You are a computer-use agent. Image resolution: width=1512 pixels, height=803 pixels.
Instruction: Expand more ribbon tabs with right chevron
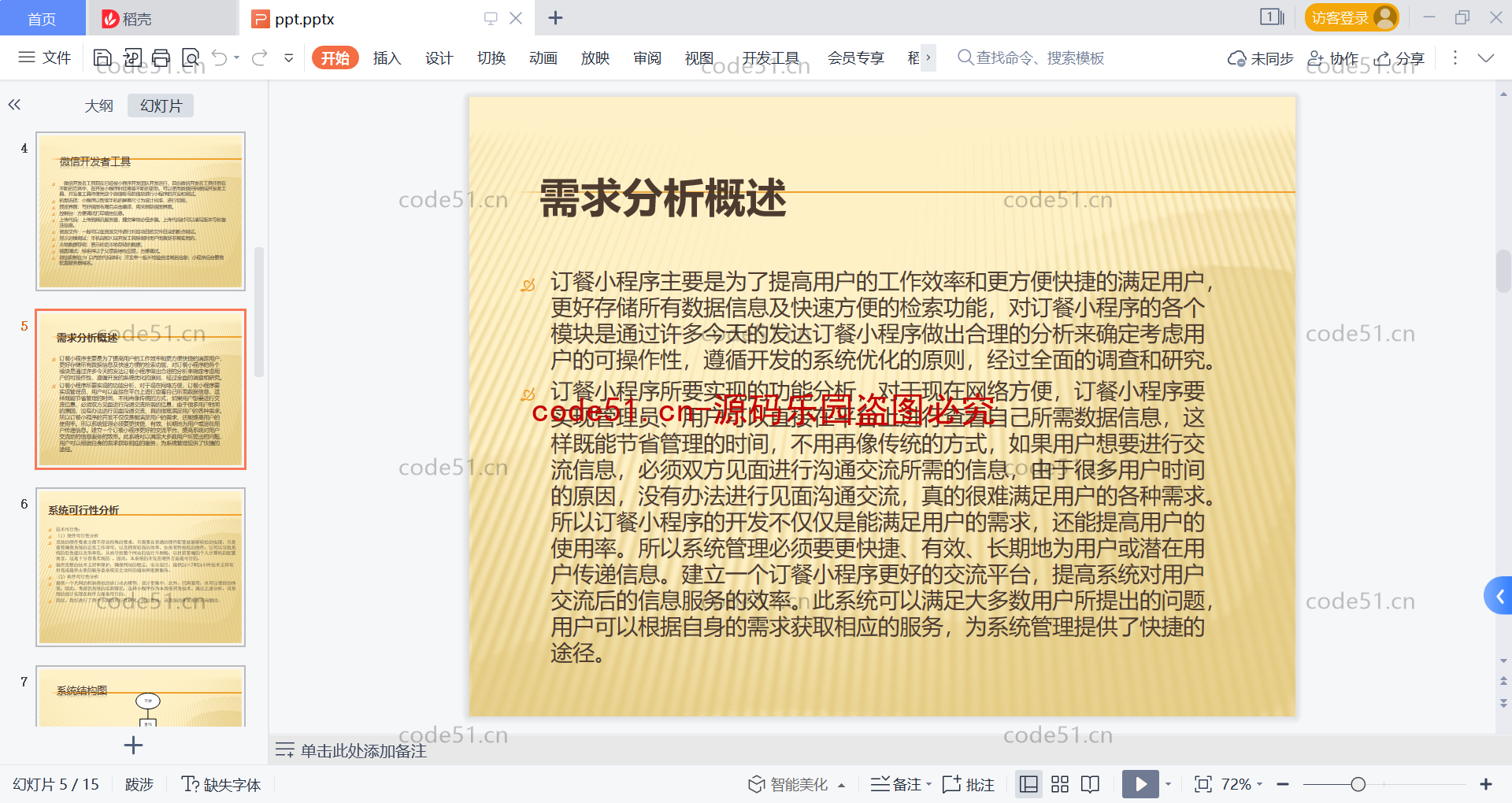pos(928,57)
